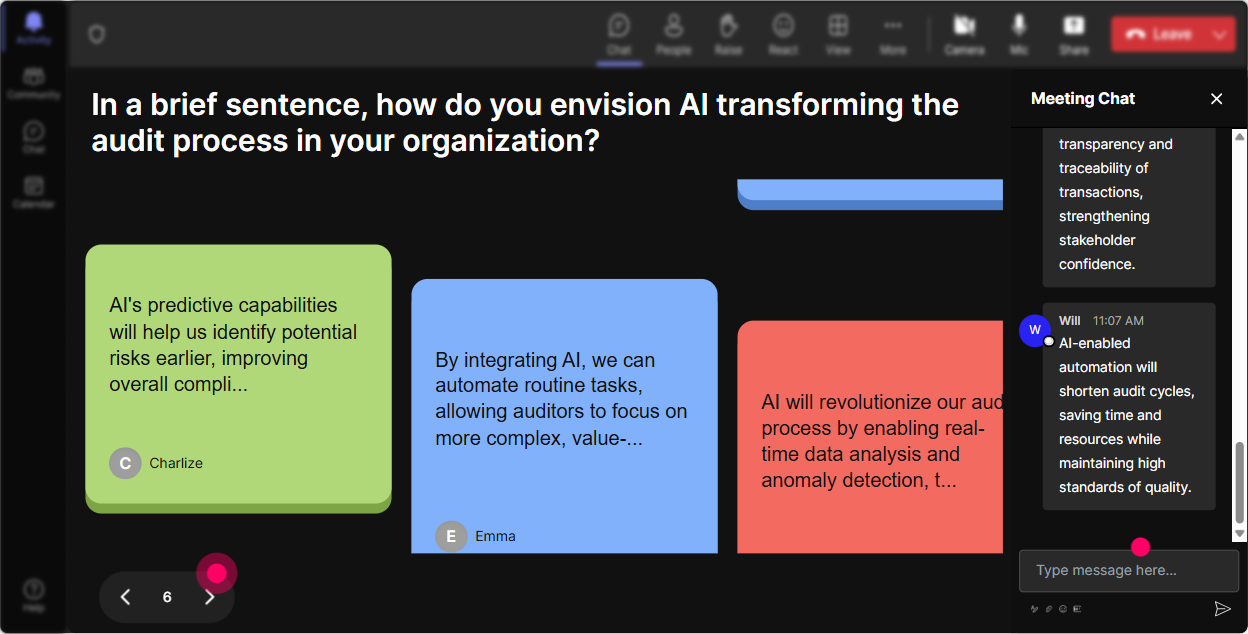Attach a file to chat message
This screenshot has width=1248, height=634.
[x=1049, y=608]
